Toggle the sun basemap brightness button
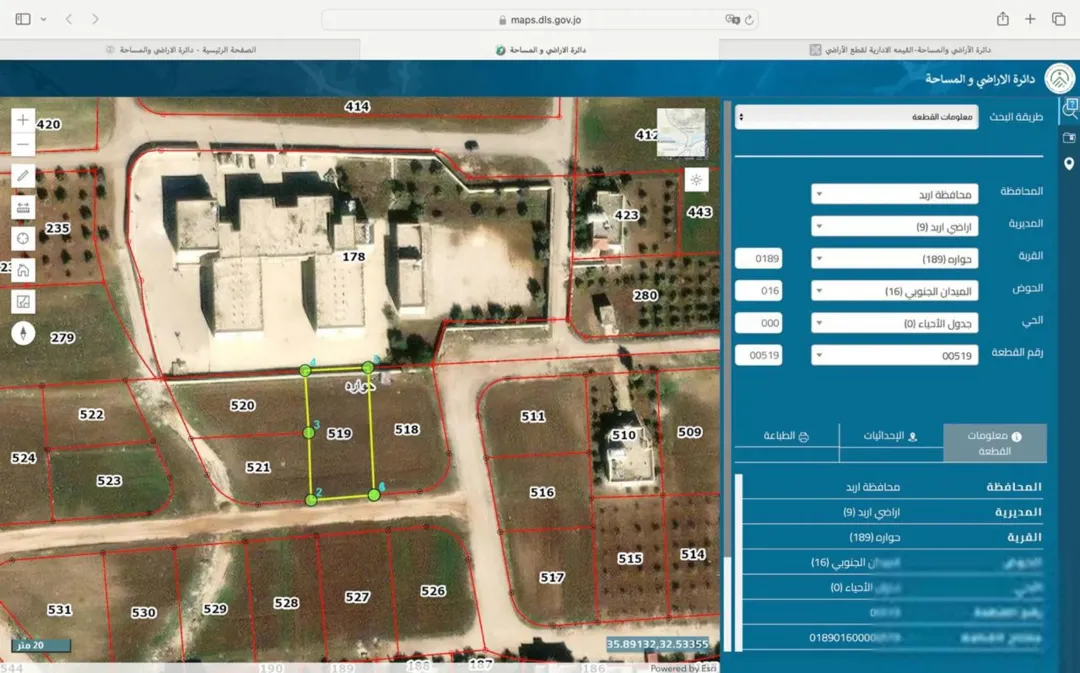 click(696, 180)
